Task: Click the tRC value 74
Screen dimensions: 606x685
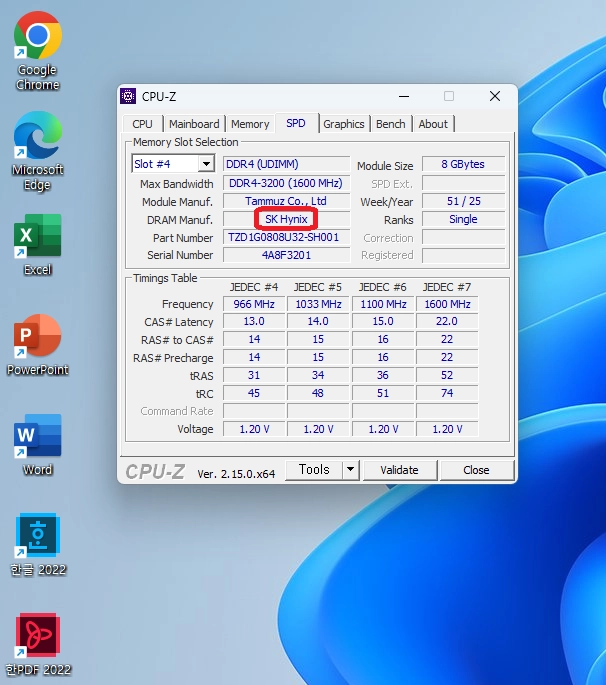Action: 447,393
